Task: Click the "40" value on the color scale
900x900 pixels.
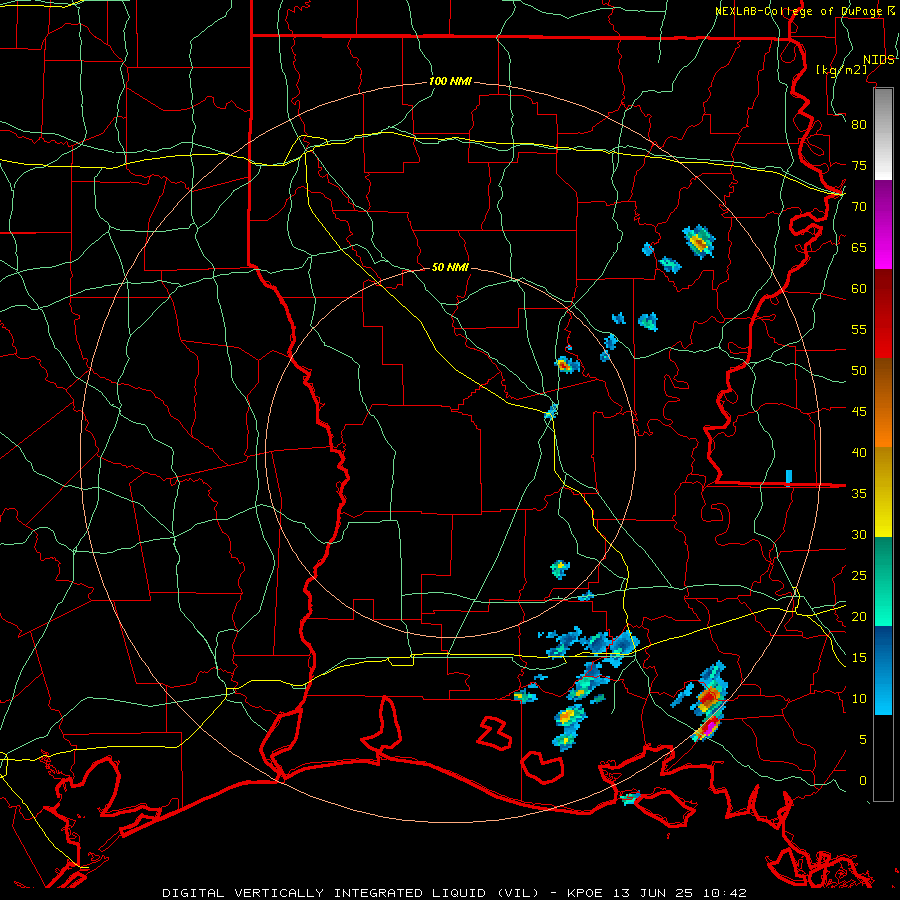Action: [x=859, y=452]
